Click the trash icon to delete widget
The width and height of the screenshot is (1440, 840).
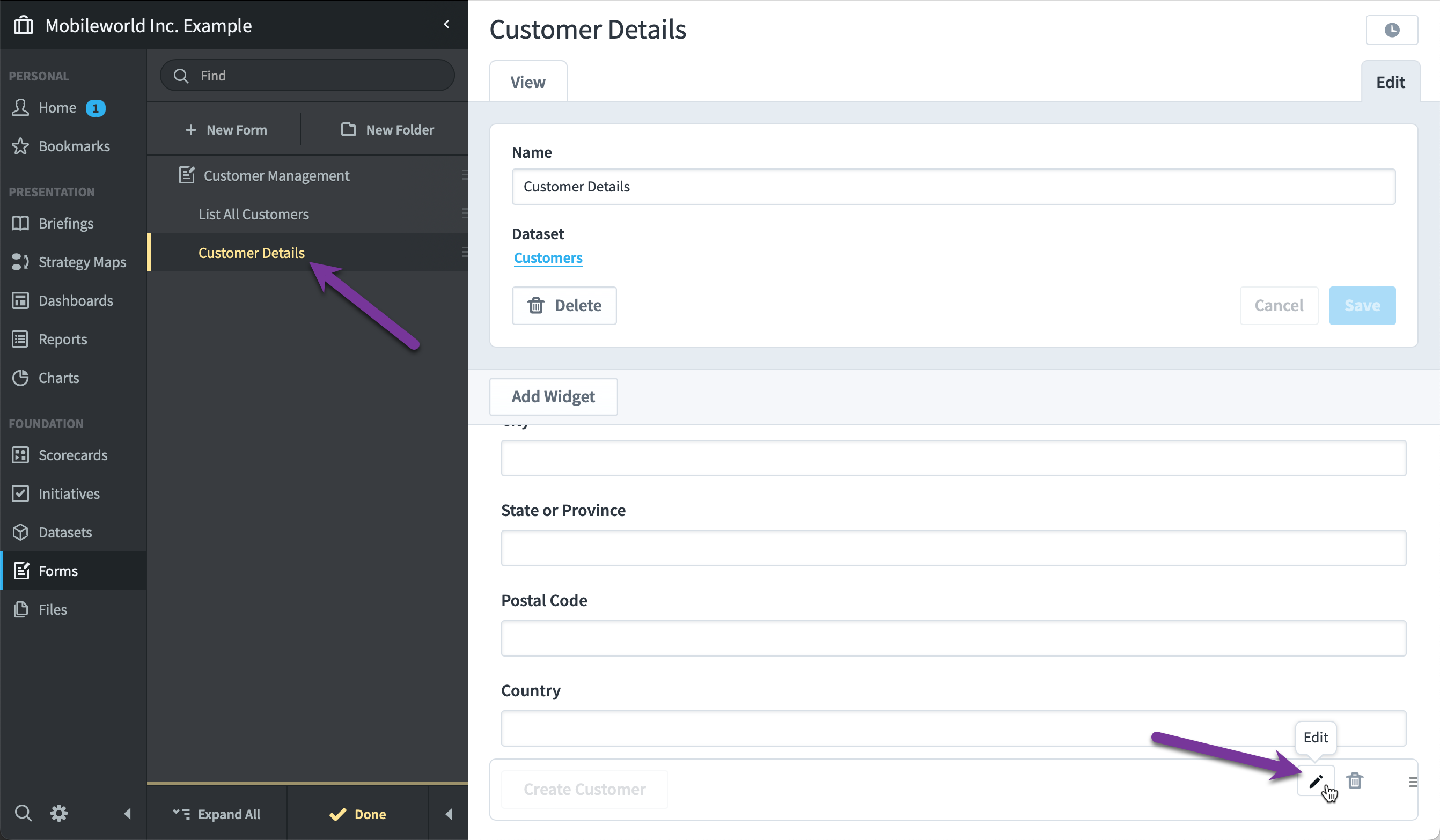point(1354,780)
